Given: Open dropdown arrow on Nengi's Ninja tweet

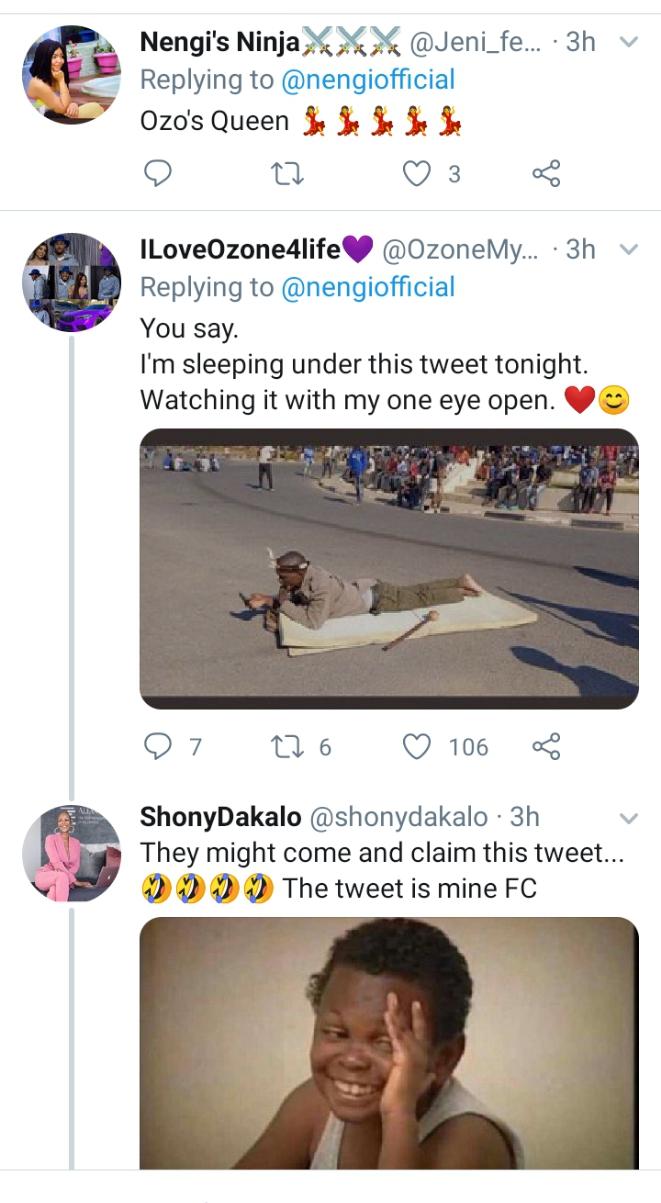Looking at the screenshot, I should pyautogui.click(x=629, y=43).
